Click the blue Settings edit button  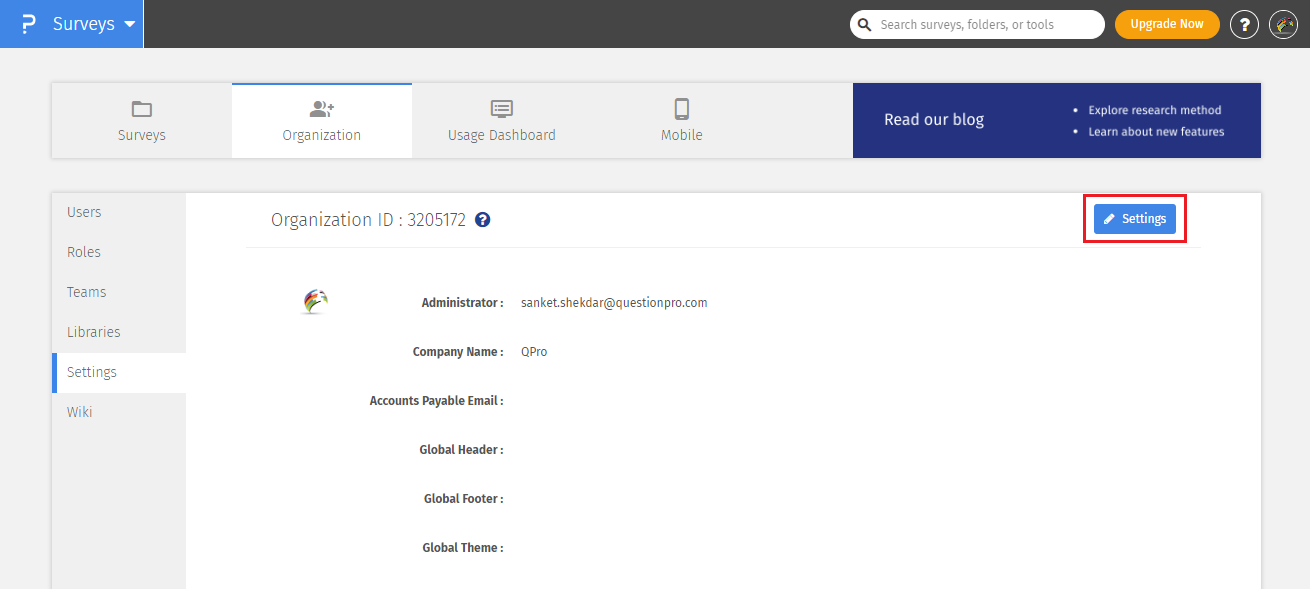pos(1135,219)
